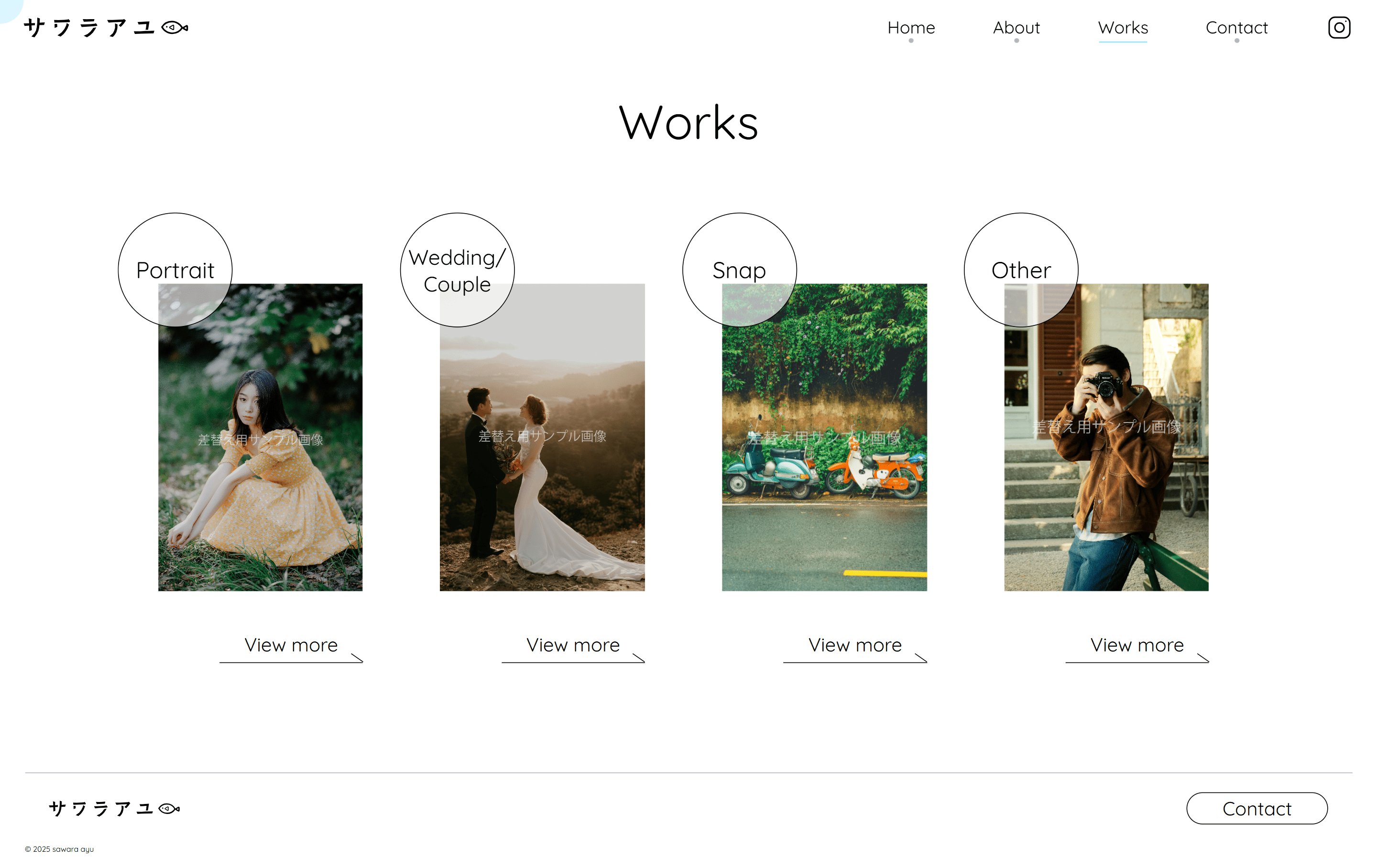1377x868 pixels.
Task: Open Contact from the top navigation
Action: (1236, 27)
